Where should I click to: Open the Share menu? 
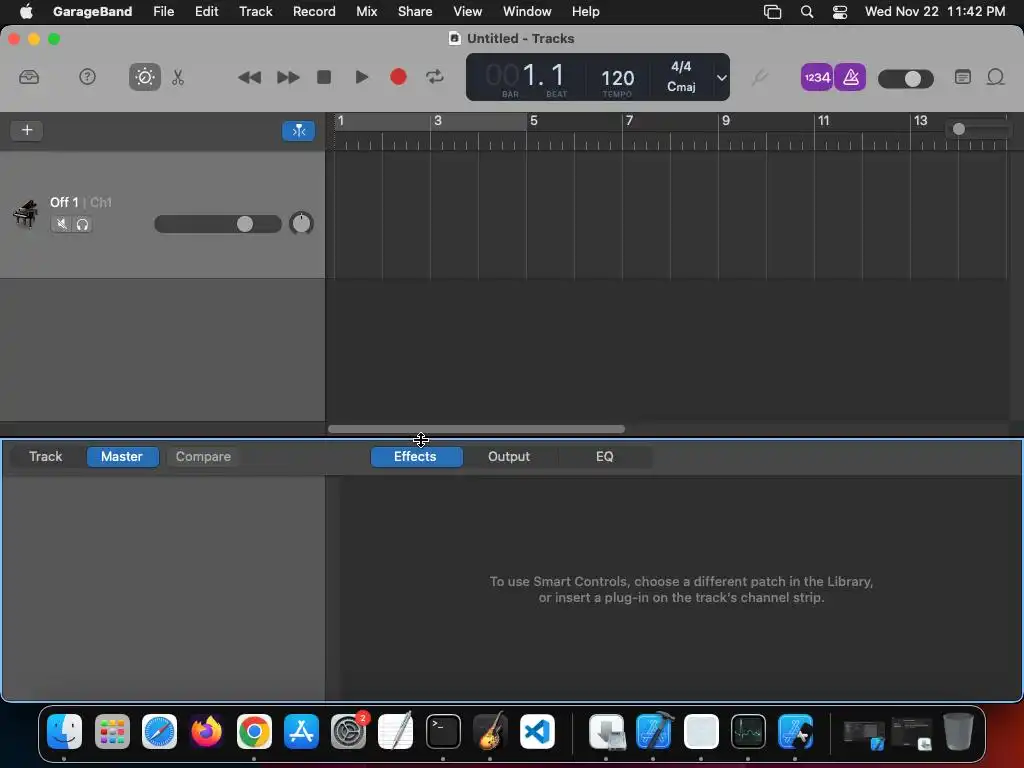click(415, 11)
